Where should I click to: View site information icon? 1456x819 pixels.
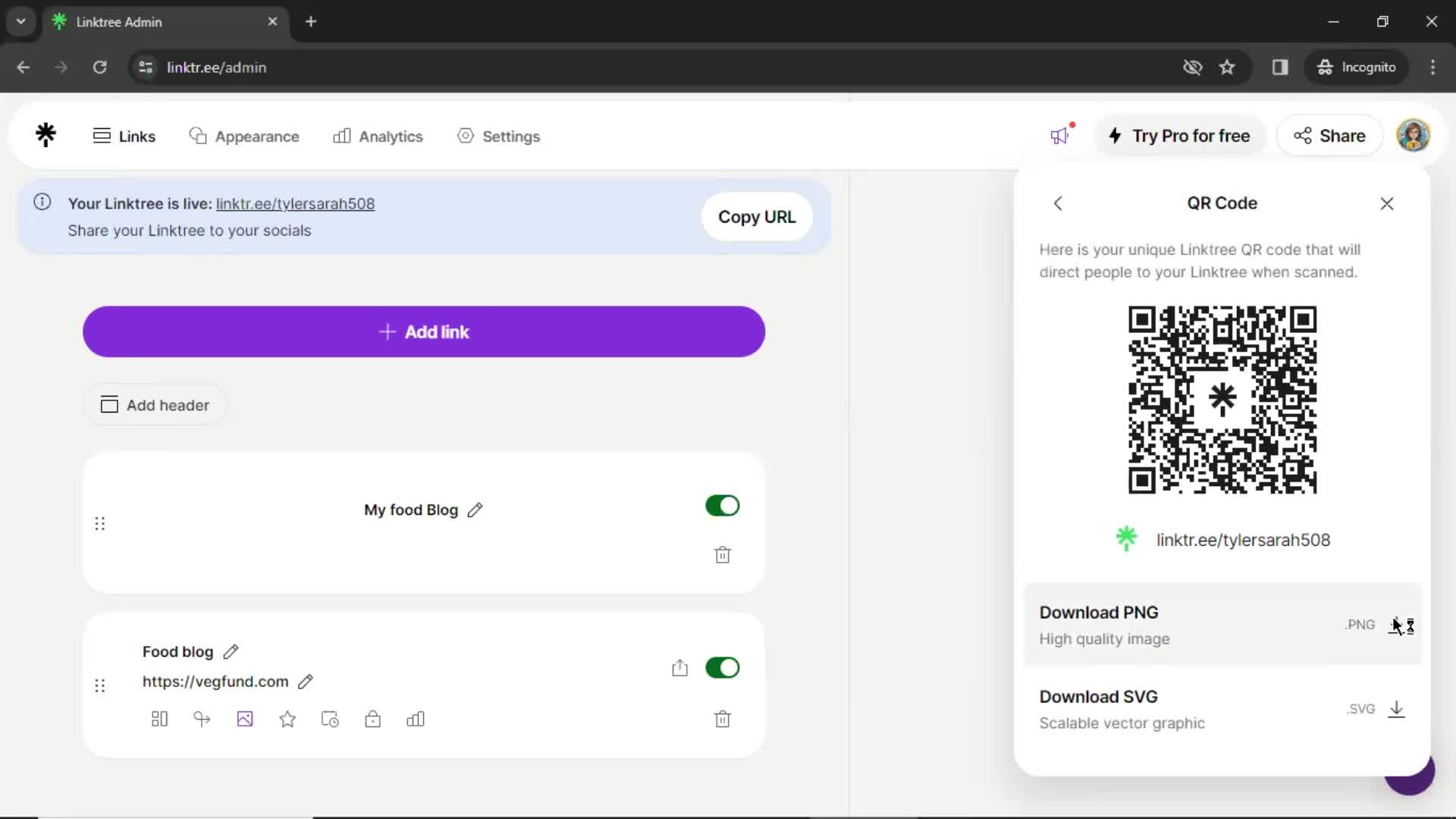146,67
